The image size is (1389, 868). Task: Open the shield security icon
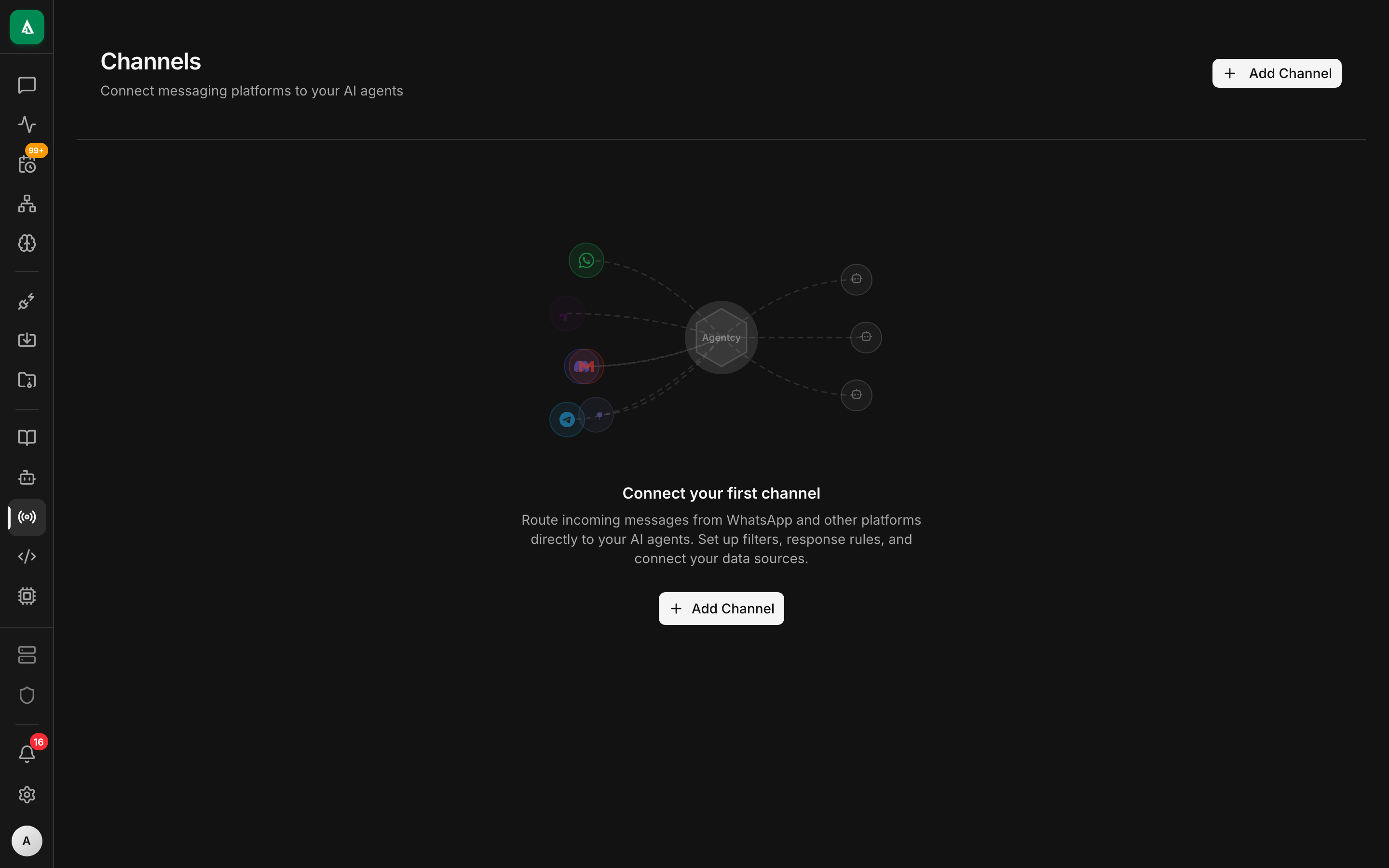point(27,695)
